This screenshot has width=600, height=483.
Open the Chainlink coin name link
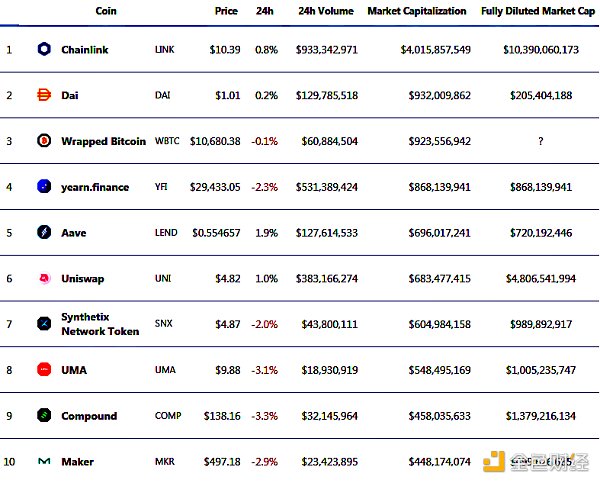coord(85,49)
